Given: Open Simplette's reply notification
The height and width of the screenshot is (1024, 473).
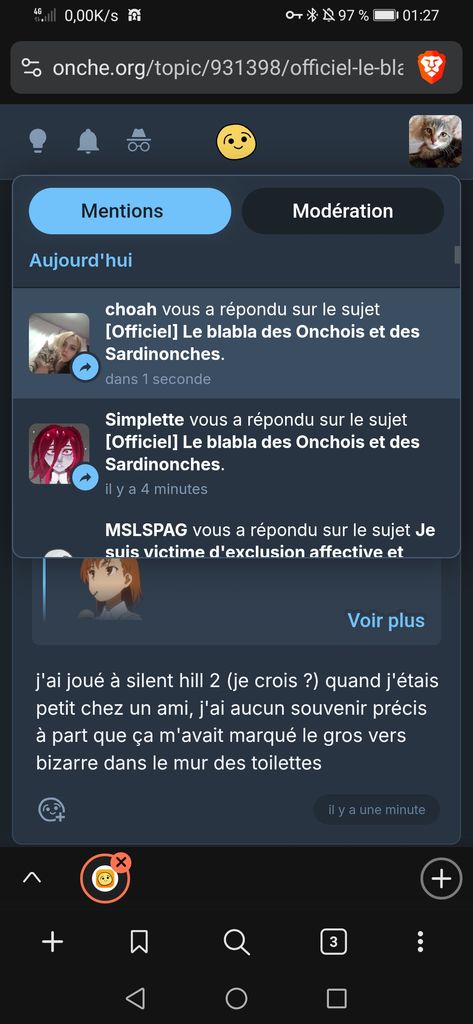Looking at the screenshot, I should 236,453.
